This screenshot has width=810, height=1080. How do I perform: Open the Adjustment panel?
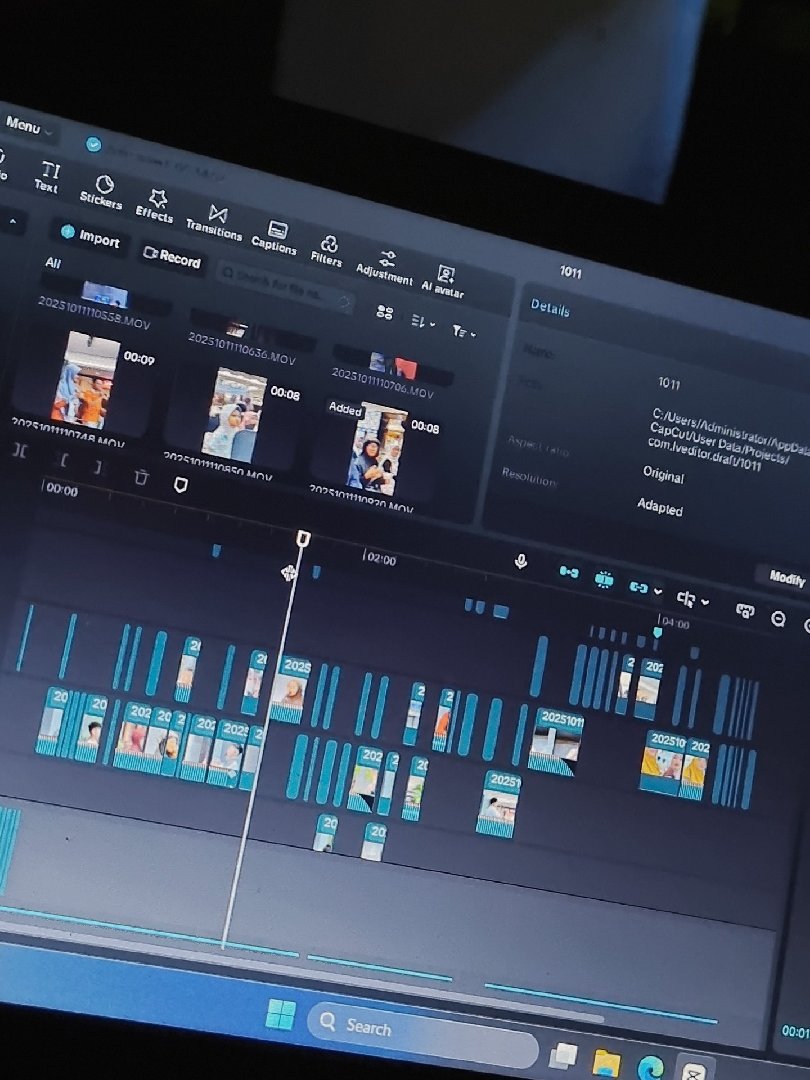point(385,266)
